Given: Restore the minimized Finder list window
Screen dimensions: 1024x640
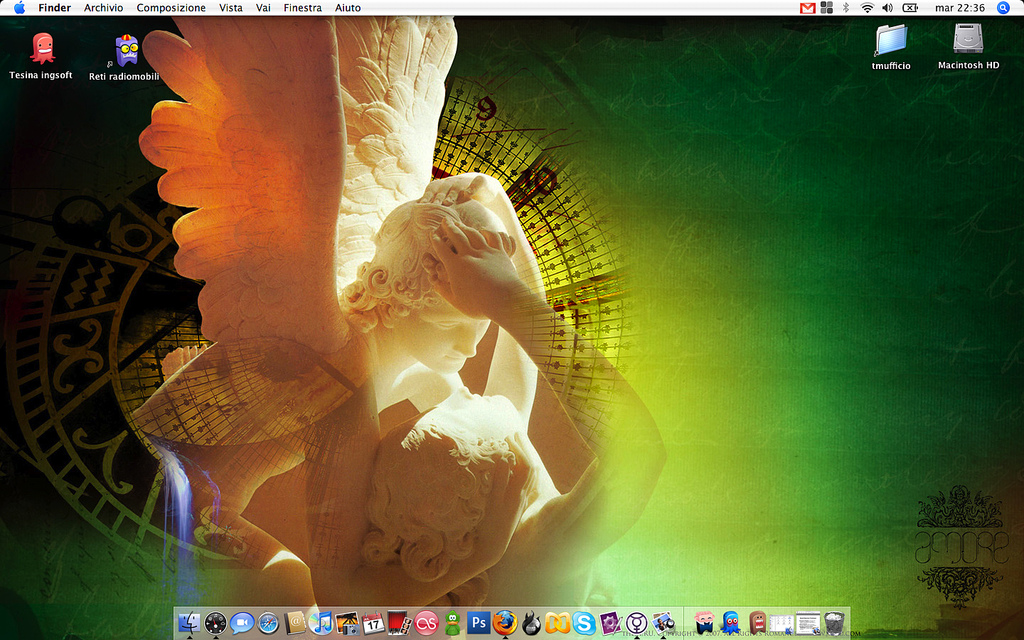Looking at the screenshot, I should [x=782, y=624].
